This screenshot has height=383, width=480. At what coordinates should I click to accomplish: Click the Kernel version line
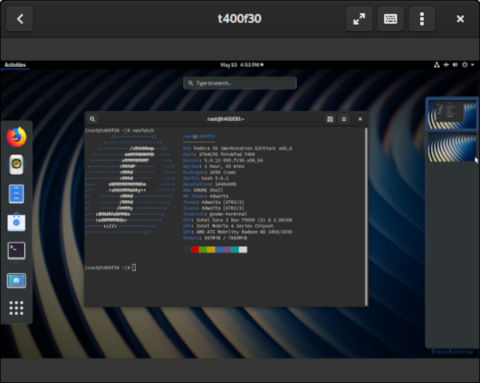pos(223,160)
